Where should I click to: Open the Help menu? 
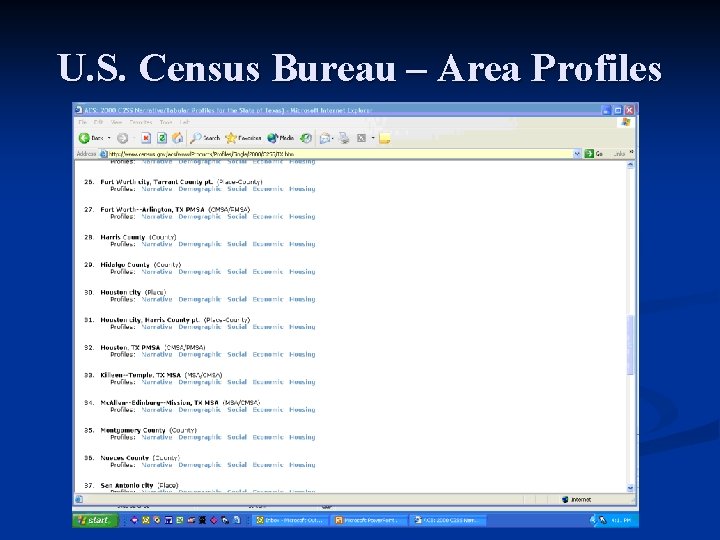point(185,122)
